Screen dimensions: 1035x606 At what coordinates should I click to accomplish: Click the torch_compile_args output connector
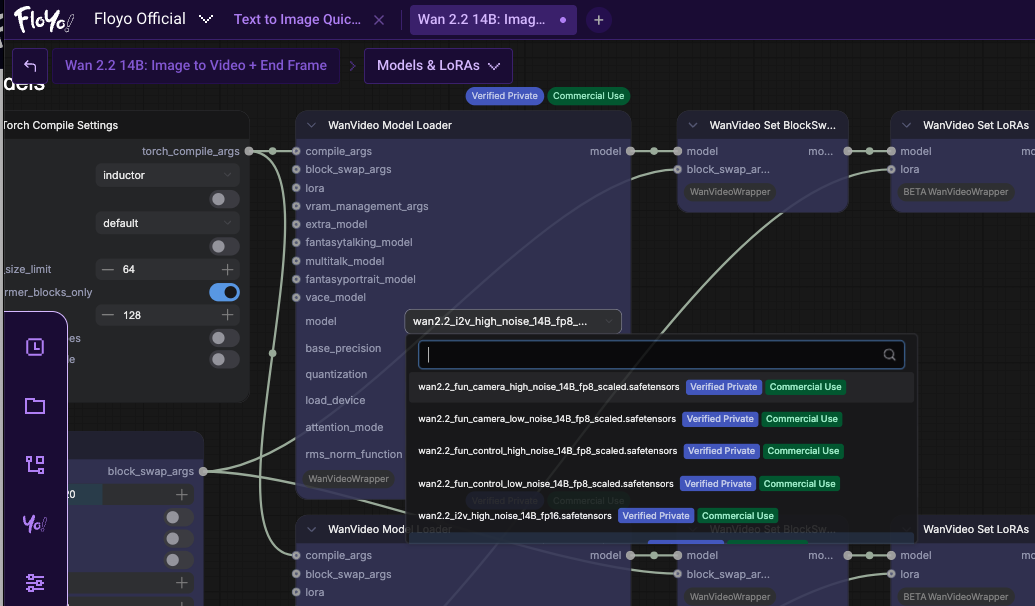249,151
